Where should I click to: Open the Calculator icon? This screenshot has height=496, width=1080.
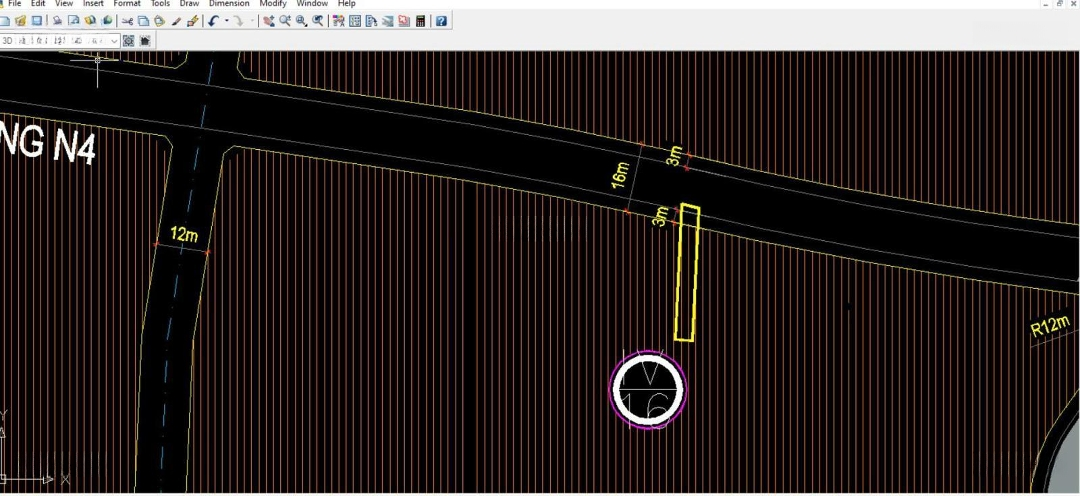420,21
